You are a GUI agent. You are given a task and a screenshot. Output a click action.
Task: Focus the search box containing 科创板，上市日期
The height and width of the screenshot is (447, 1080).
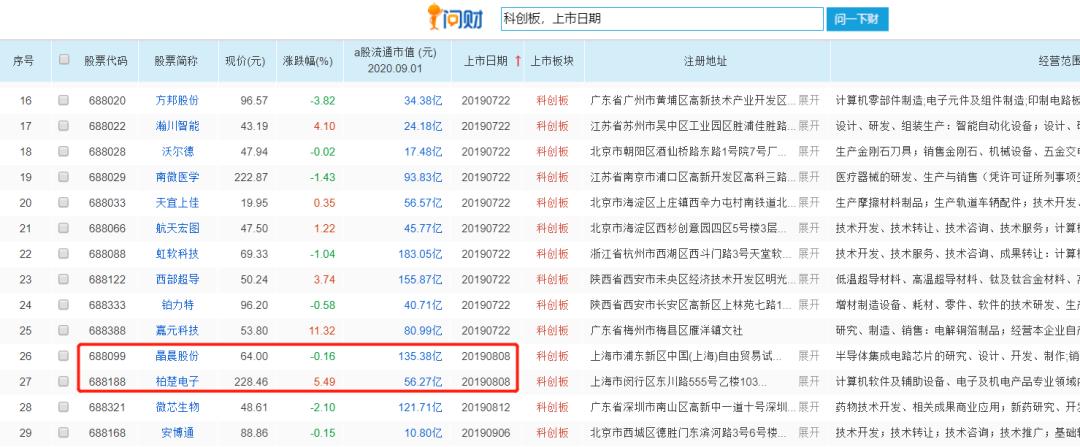662,19
